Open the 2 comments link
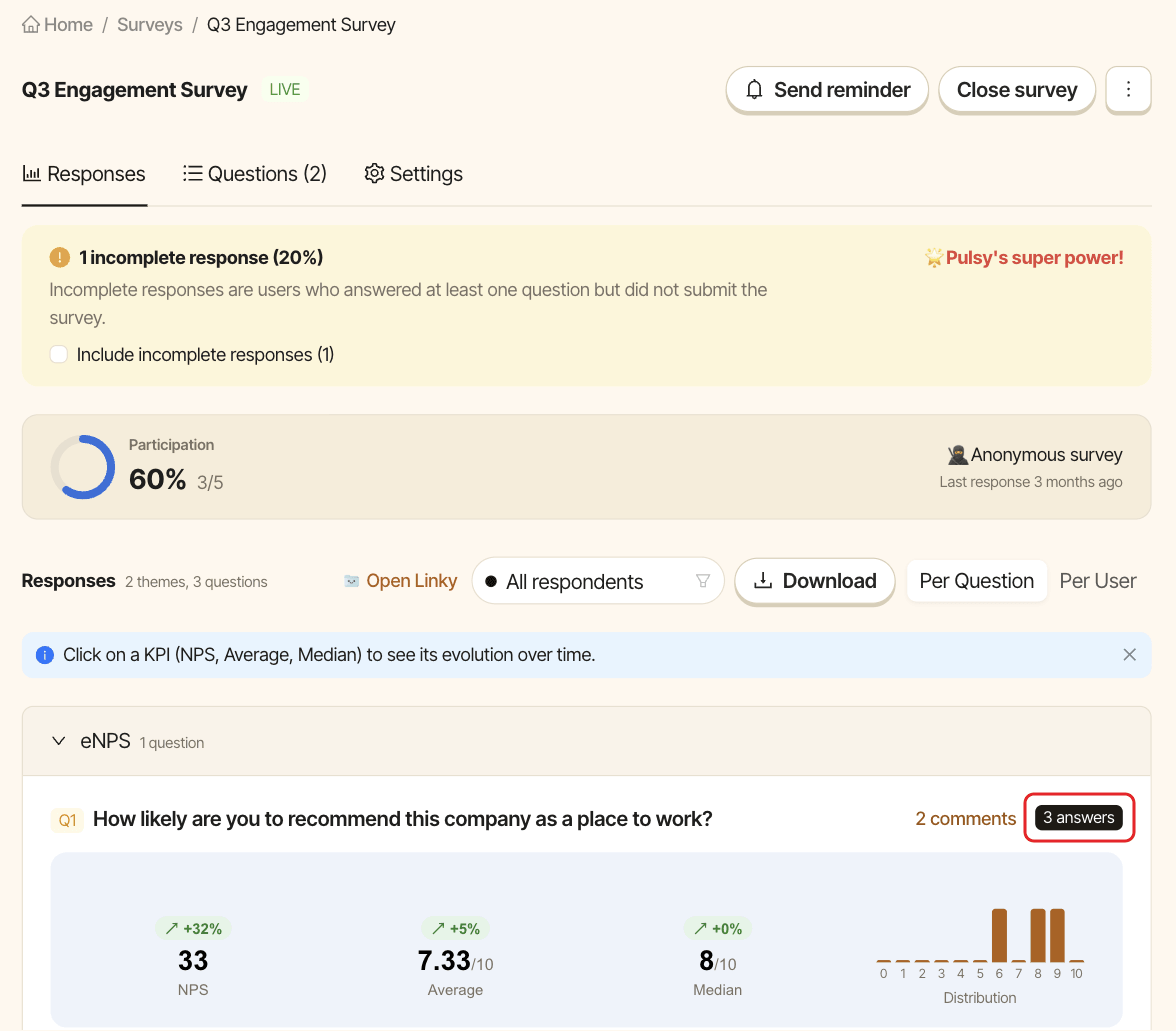Viewport: 1176px width, 1031px height. click(x=965, y=819)
